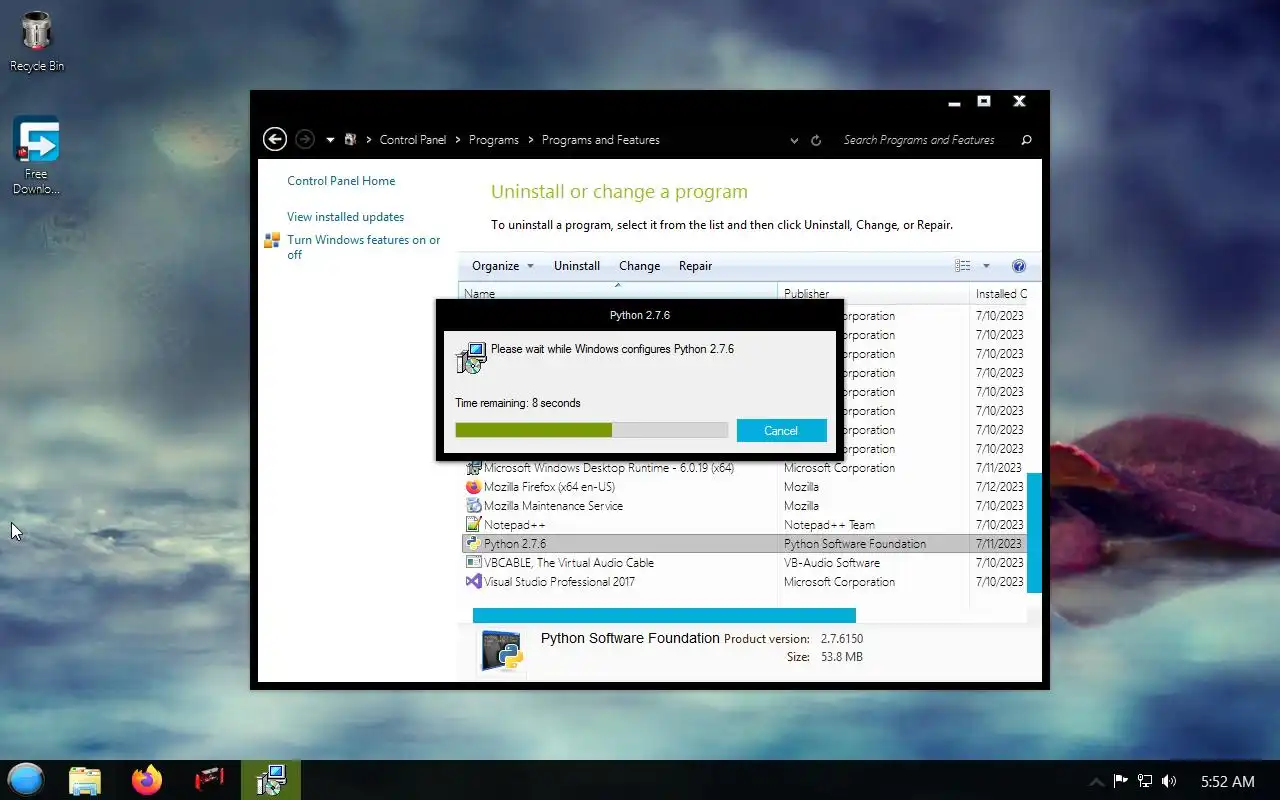Go back in Control Panel window

click(x=275, y=140)
